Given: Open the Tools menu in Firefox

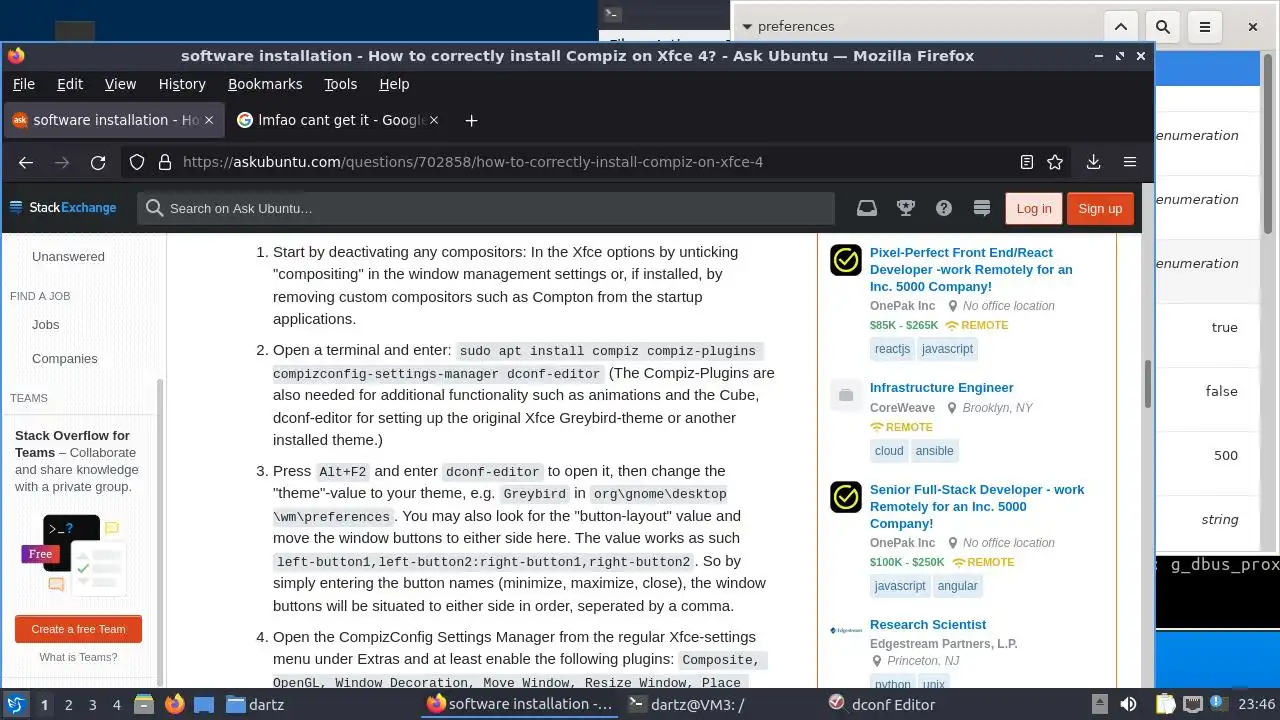Looking at the screenshot, I should pyautogui.click(x=340, y=84).
